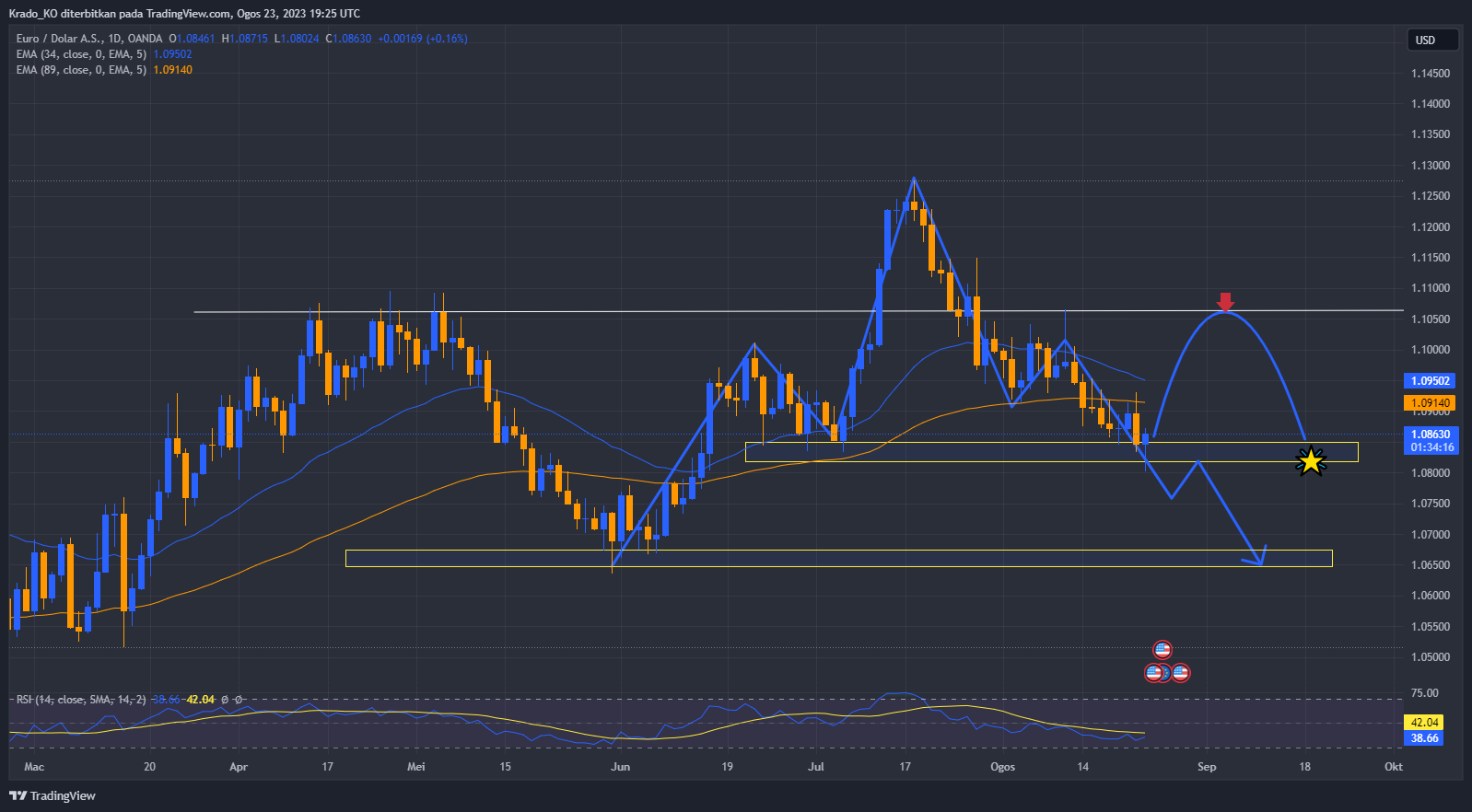
Task: Click the TradingView logo at bottom left
Action: point(53,795)
